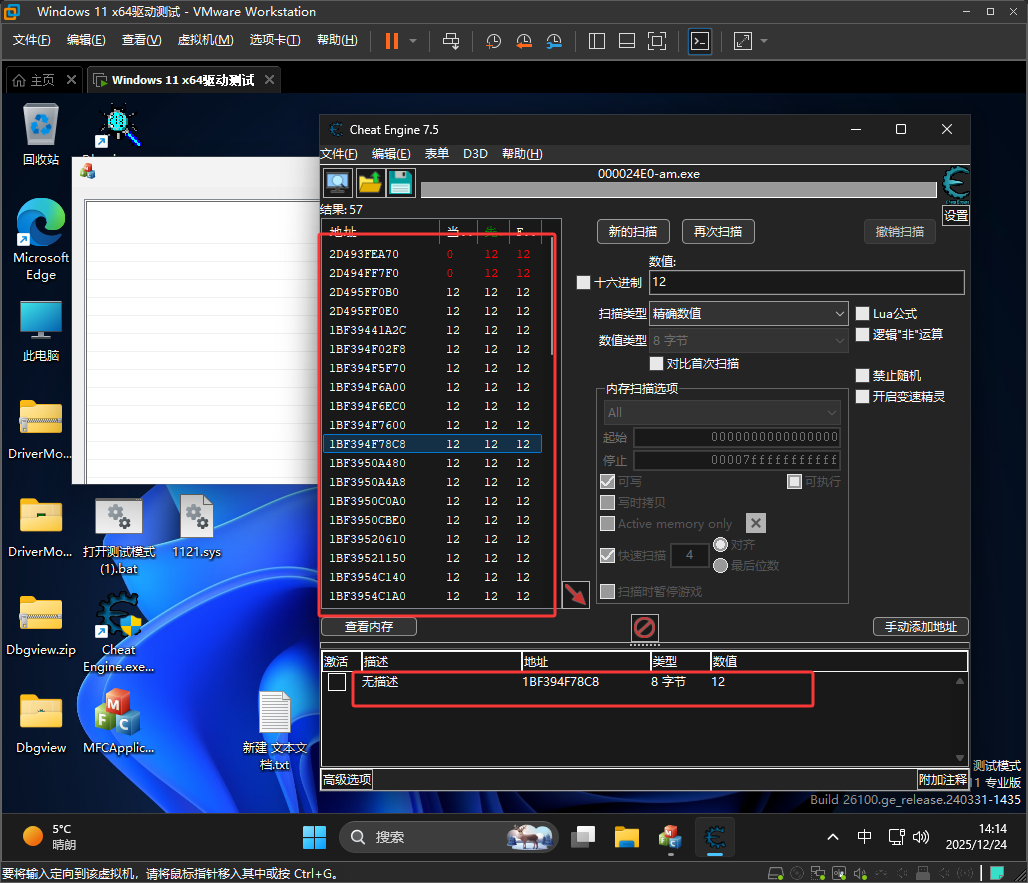Open the VMware console view icon
Screen dimensions: 1028x883
pyautogui.click(x=700, y=41)
